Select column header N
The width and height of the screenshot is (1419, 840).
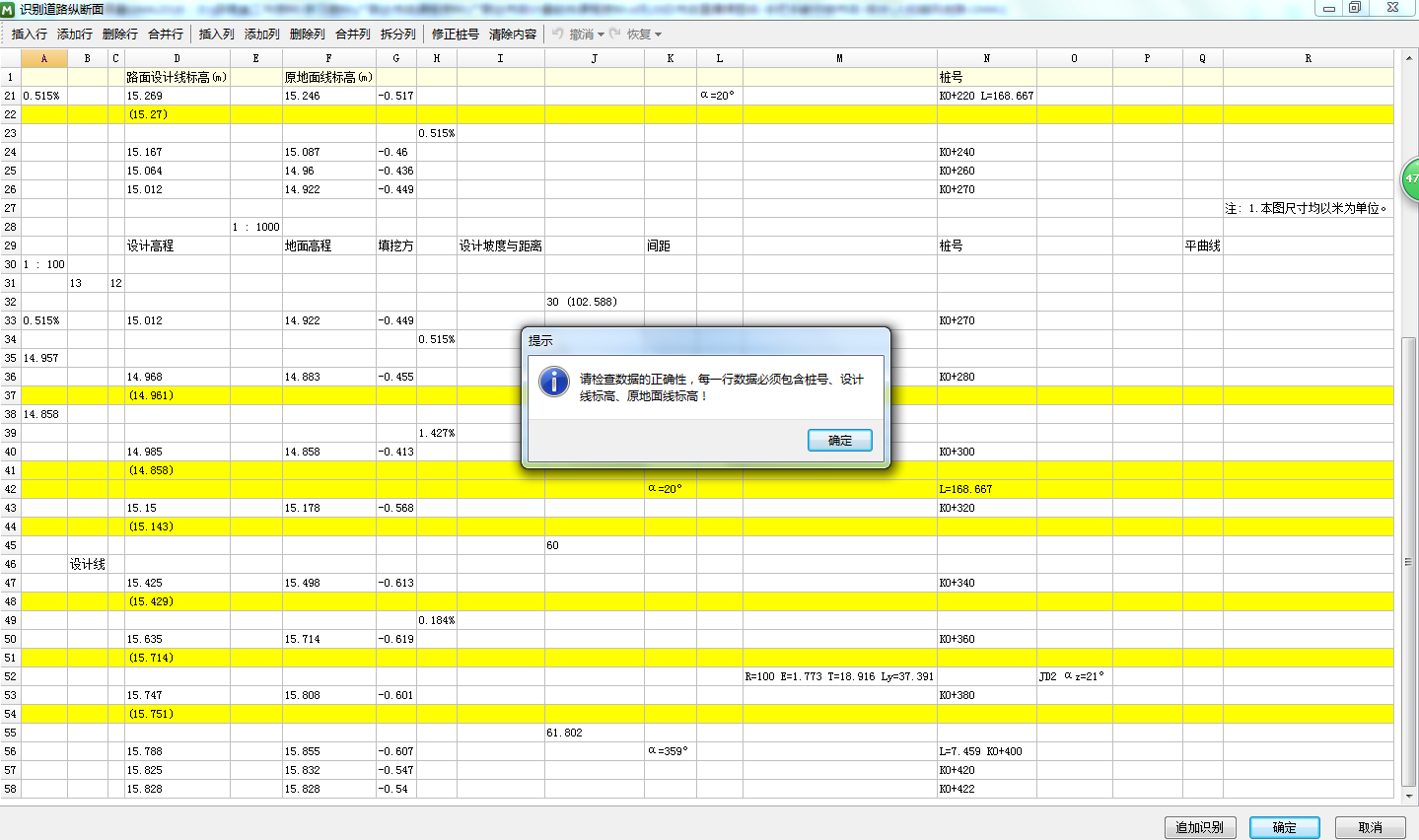click(987, 58)
